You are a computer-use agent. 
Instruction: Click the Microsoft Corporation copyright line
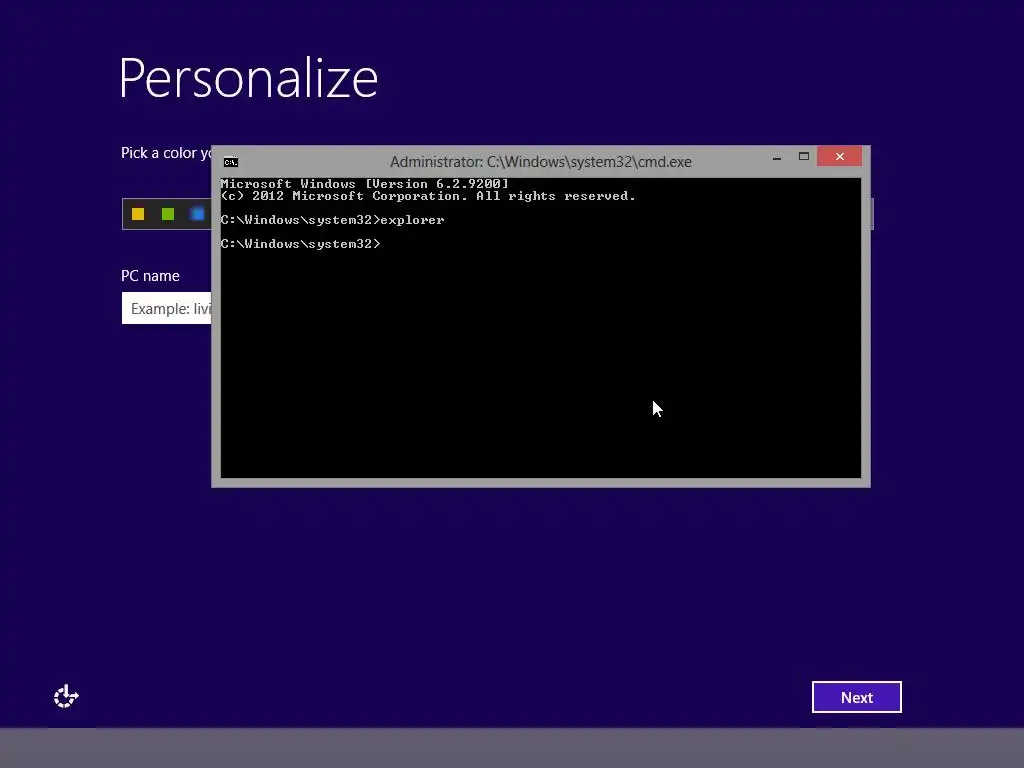coord(428,196)
